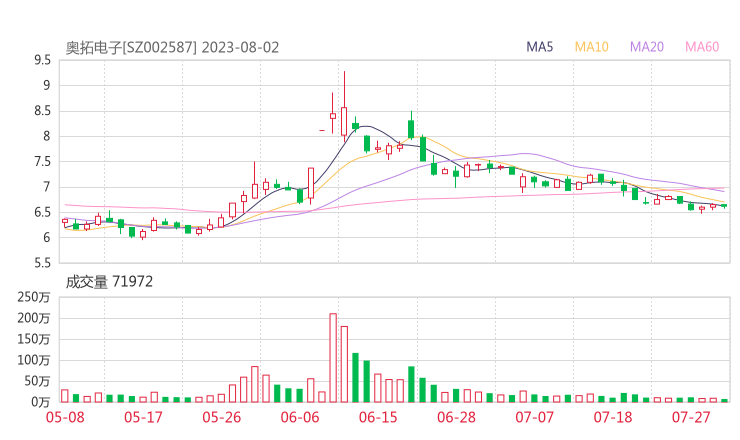
Task: Select the 05-17 date axis label
Action: 143,417
